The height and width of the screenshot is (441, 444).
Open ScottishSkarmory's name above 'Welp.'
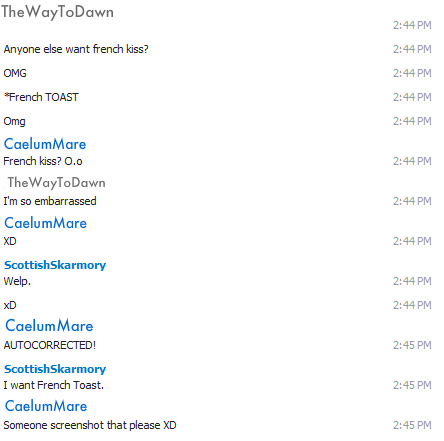(x=55, y=265)
